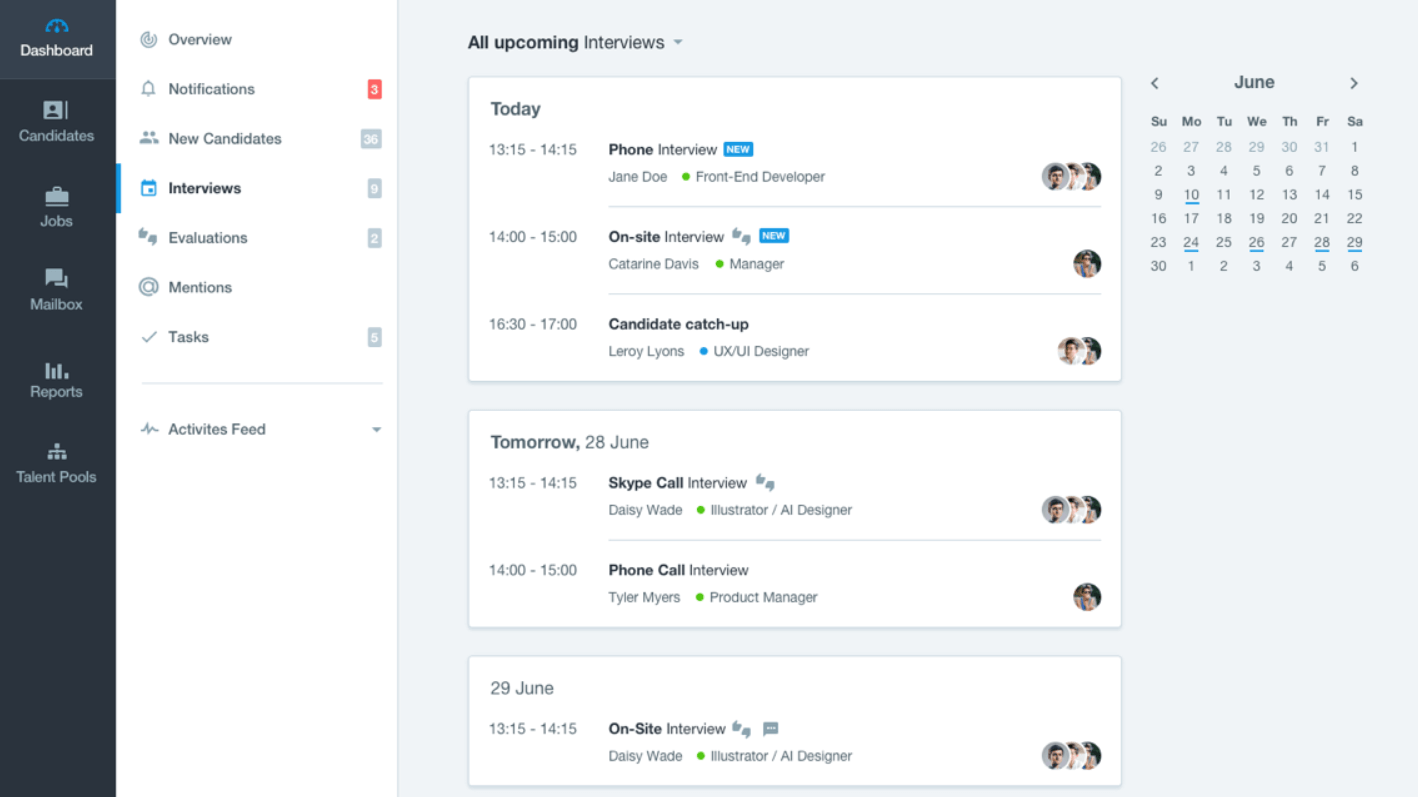Click the Tasks checkmark icon
Image resolution: width=1418 pixels, height=797 pixels.
pos(148,337)
